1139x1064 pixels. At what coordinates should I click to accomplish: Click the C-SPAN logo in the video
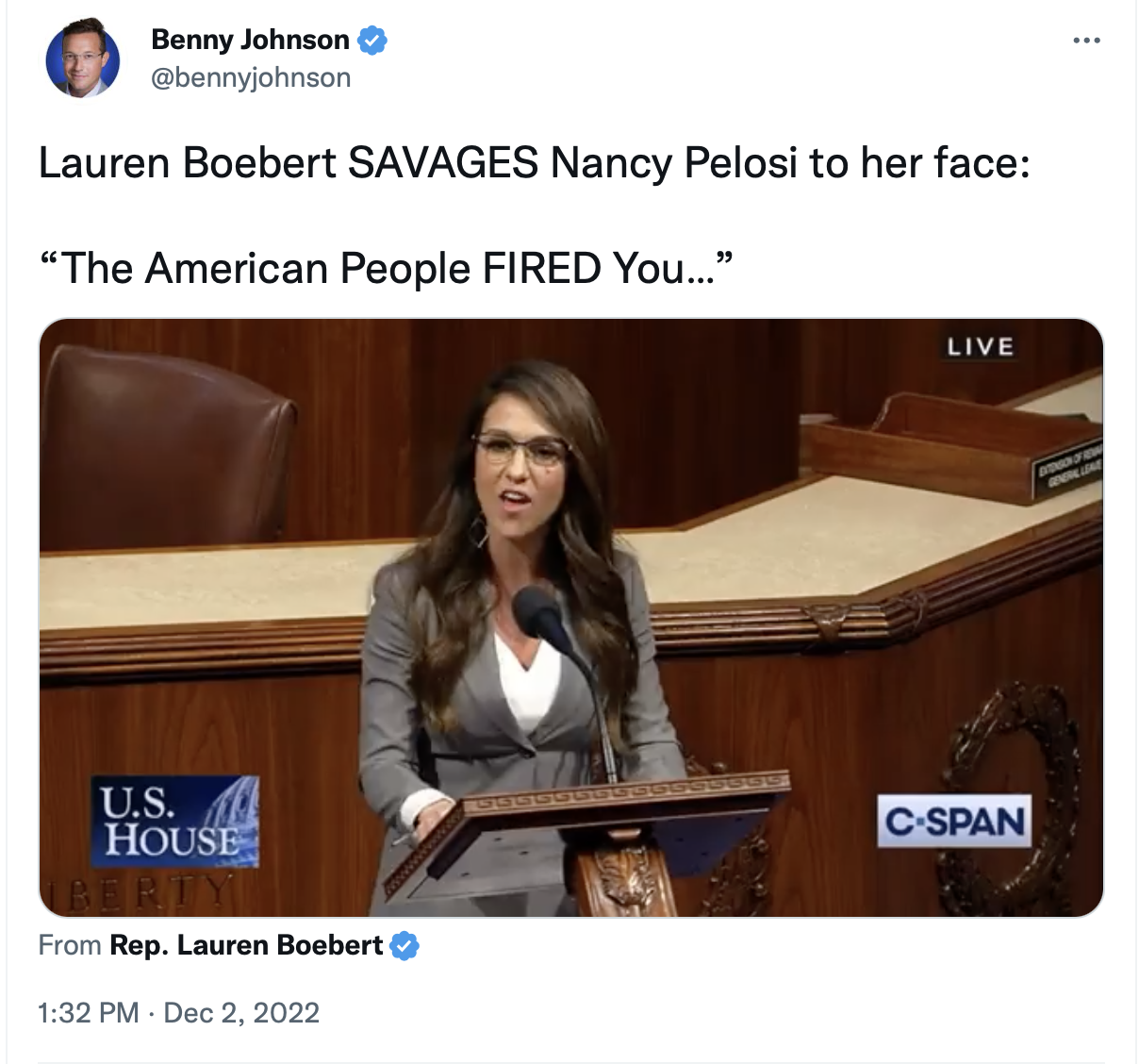click(954, 822)
